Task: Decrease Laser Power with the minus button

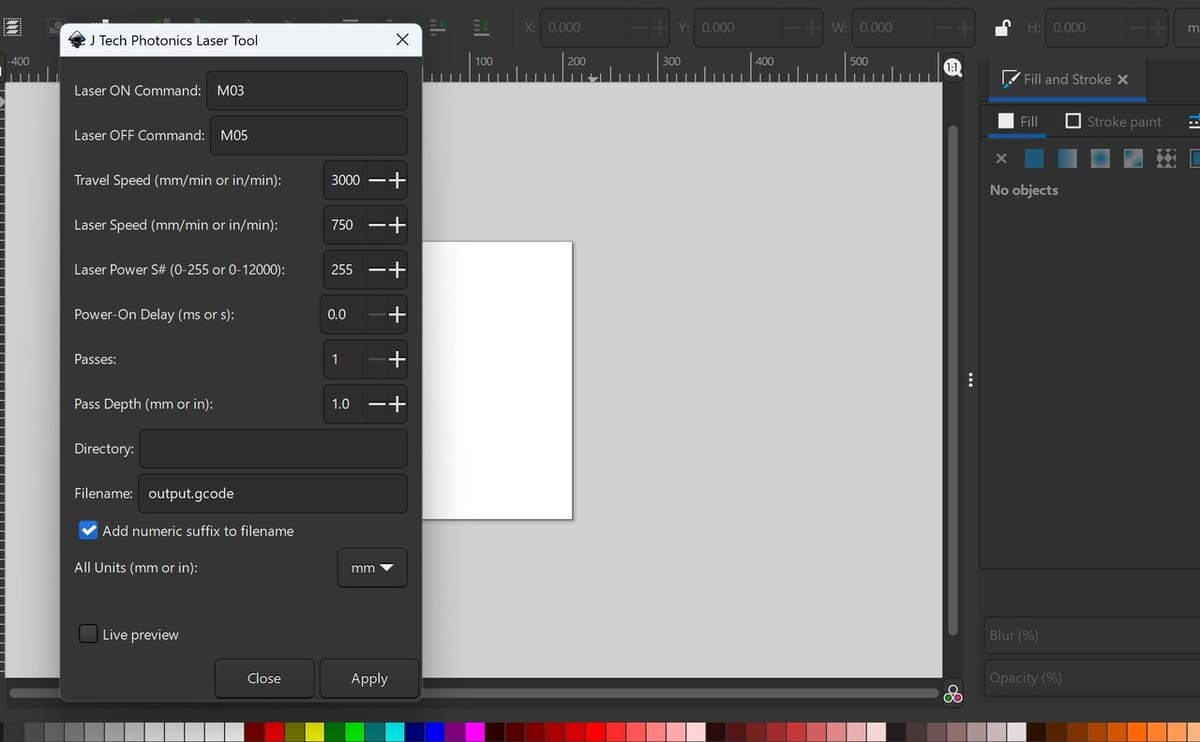Action: (x=377, y=270)
